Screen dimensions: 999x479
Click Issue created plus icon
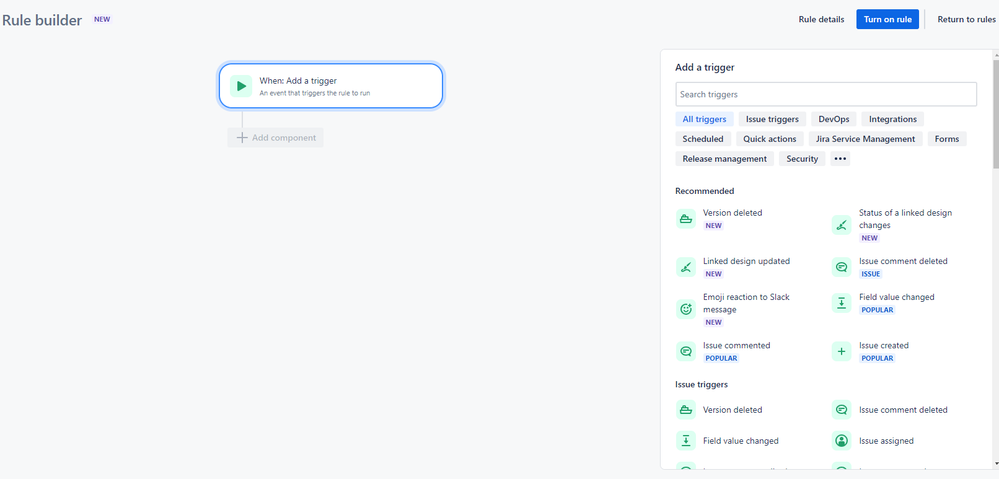(x=842, y=351)
